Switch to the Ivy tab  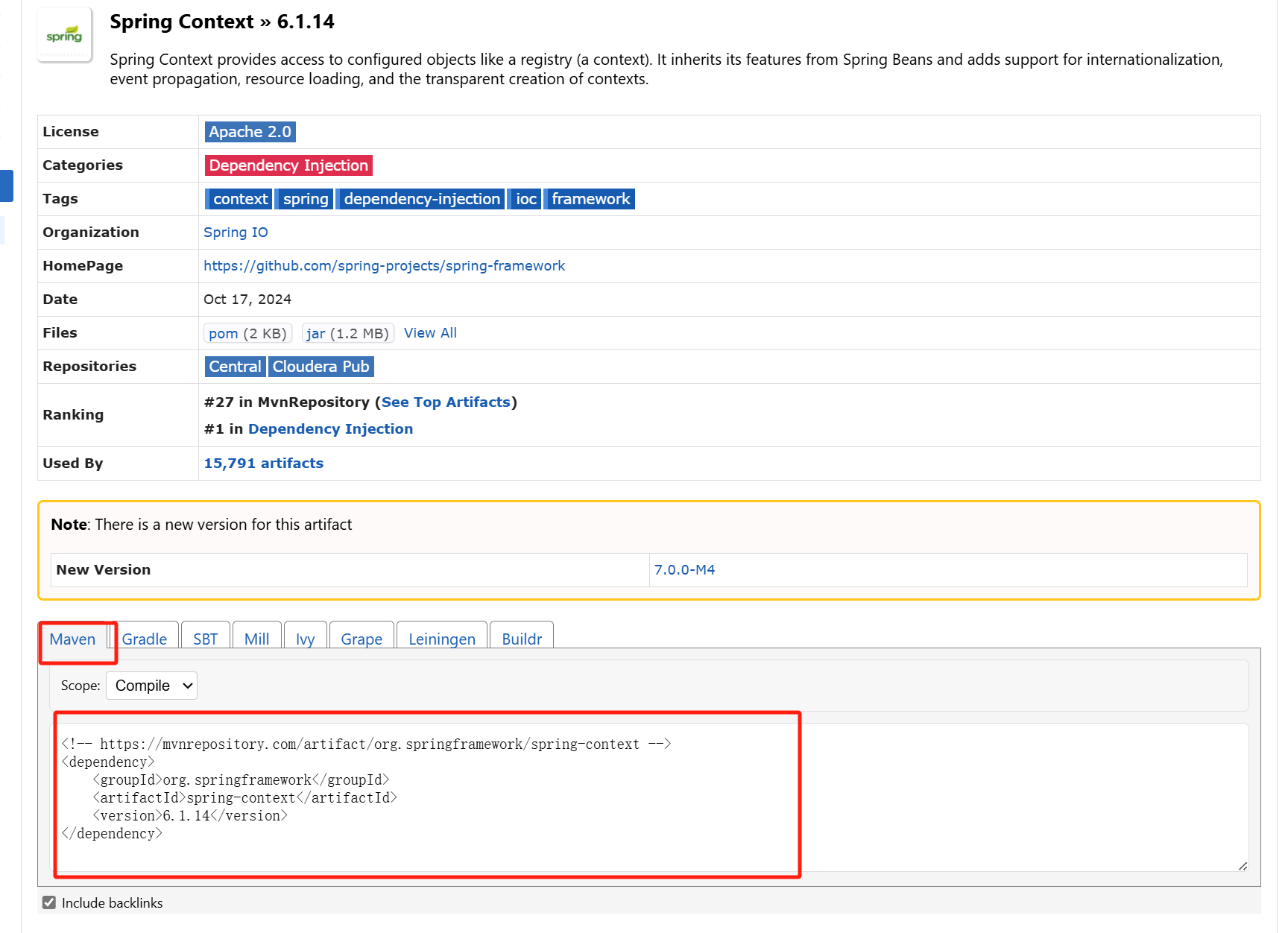[305, 639]
